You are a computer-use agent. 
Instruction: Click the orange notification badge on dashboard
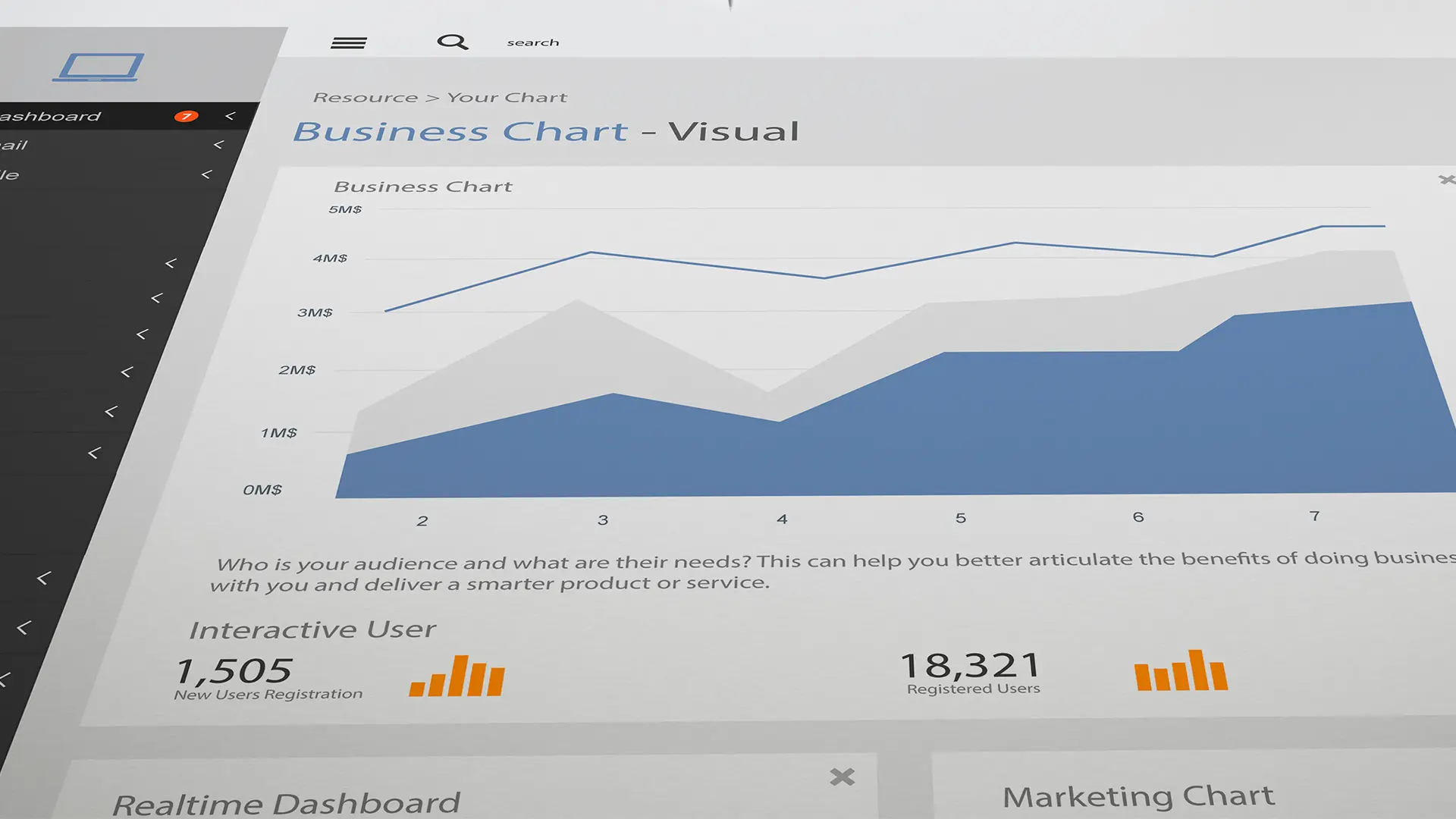click(x=186, y=116)
